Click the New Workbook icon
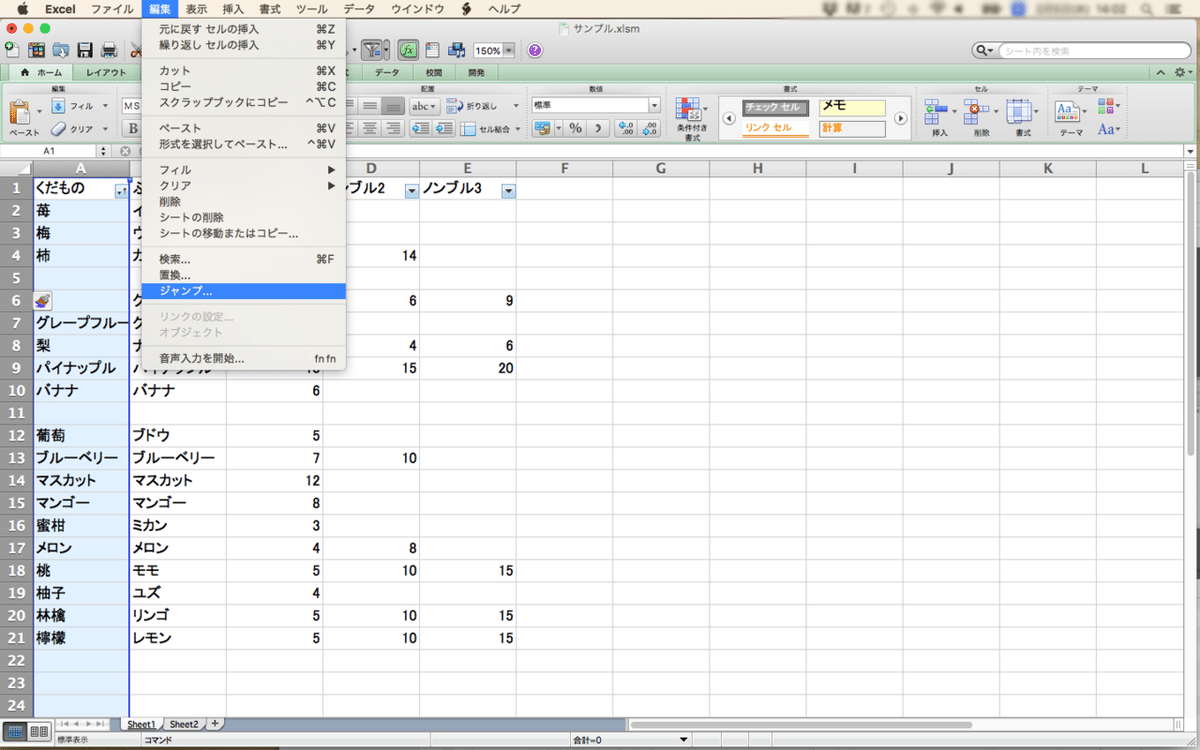 tap(12, 50)
